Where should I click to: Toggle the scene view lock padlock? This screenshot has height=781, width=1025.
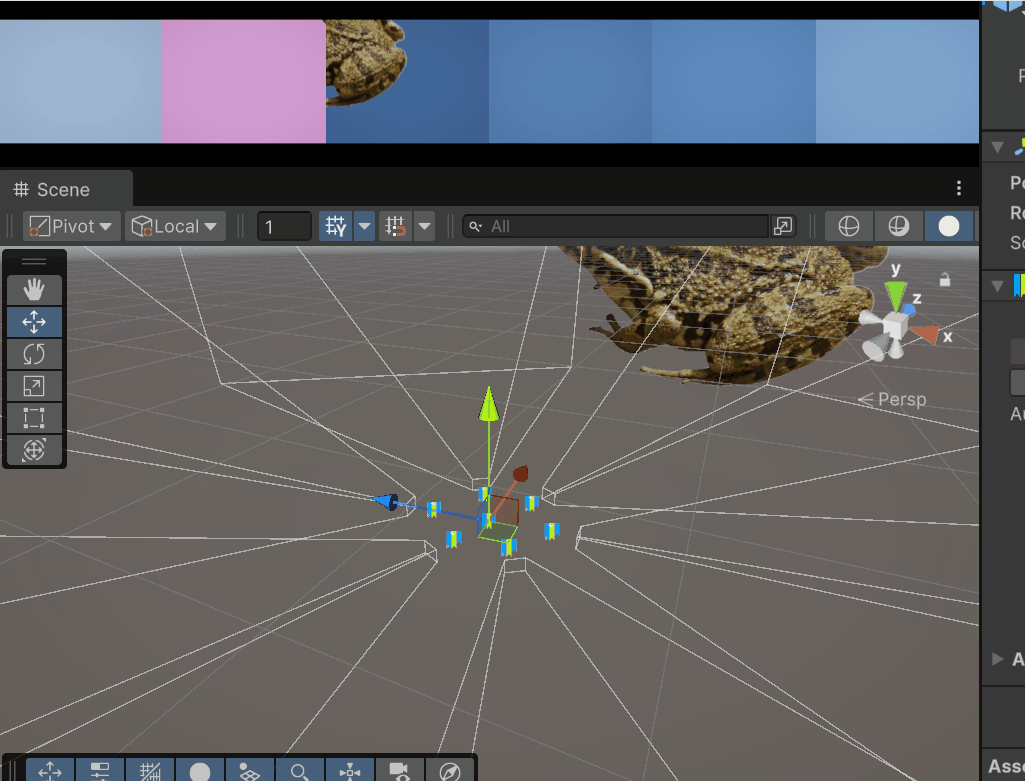944,280
